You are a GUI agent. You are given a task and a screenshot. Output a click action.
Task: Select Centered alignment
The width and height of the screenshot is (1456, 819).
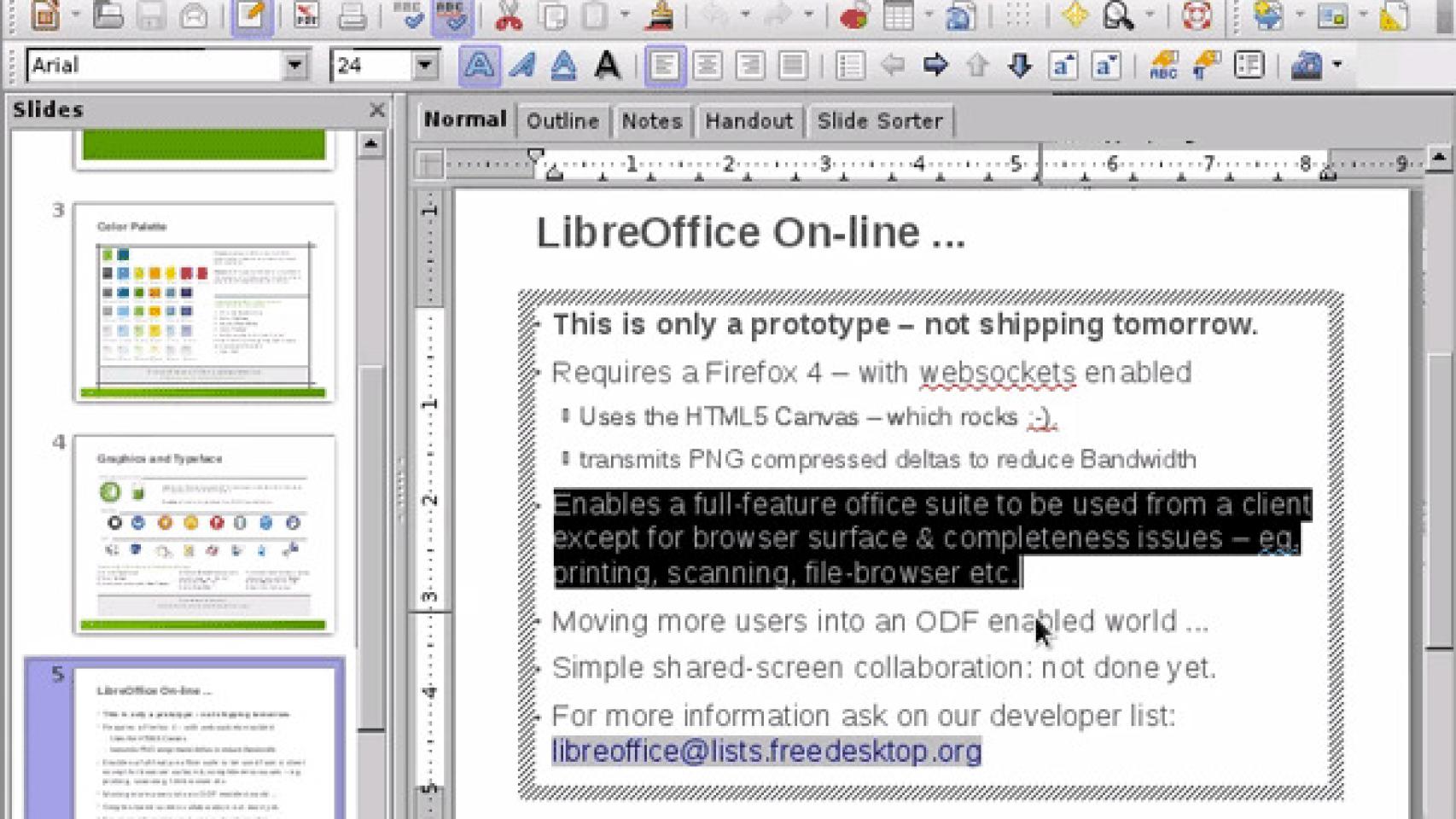[708, 66]
